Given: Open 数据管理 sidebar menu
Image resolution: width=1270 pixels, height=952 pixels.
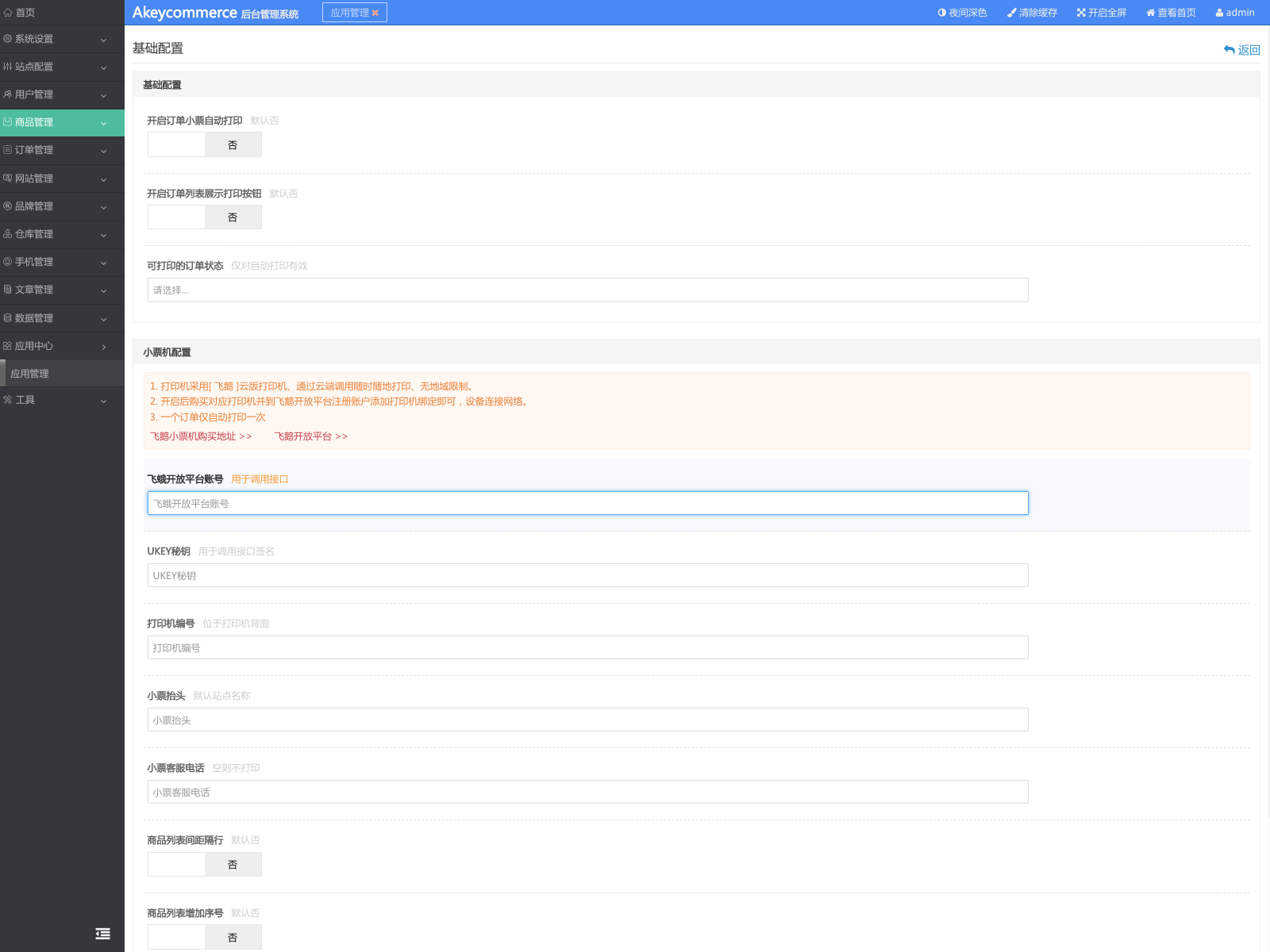Looking at the screenshot, I should (x=62, y=318).
